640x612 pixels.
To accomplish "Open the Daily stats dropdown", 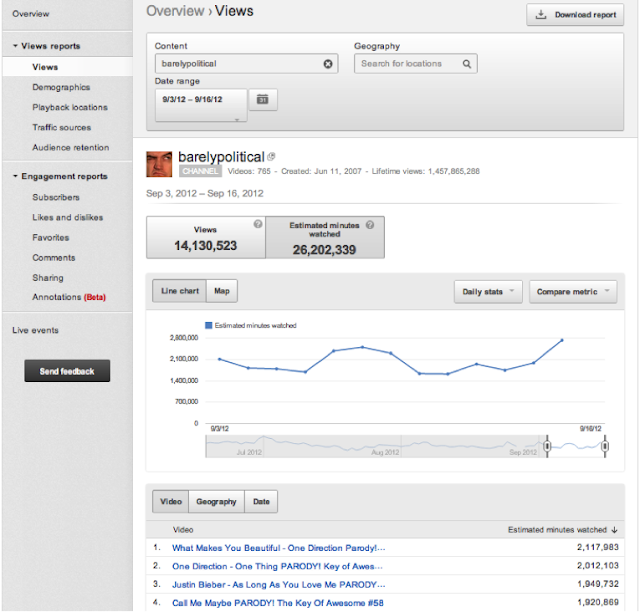I will coord(488,292).
